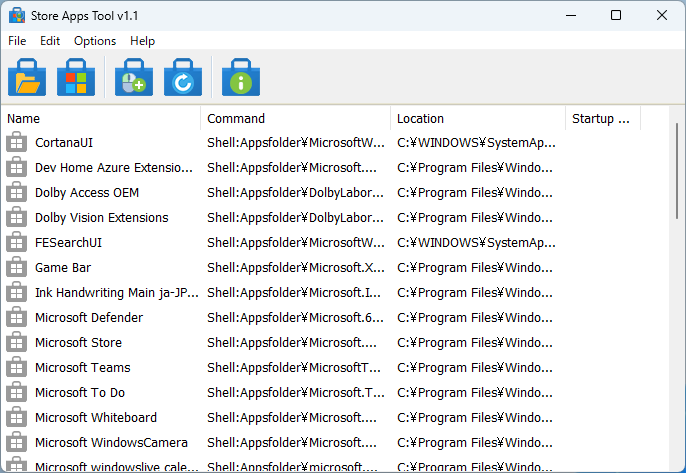
Task: Select the CortanaUI entry
Action: [x=64, y=143]
